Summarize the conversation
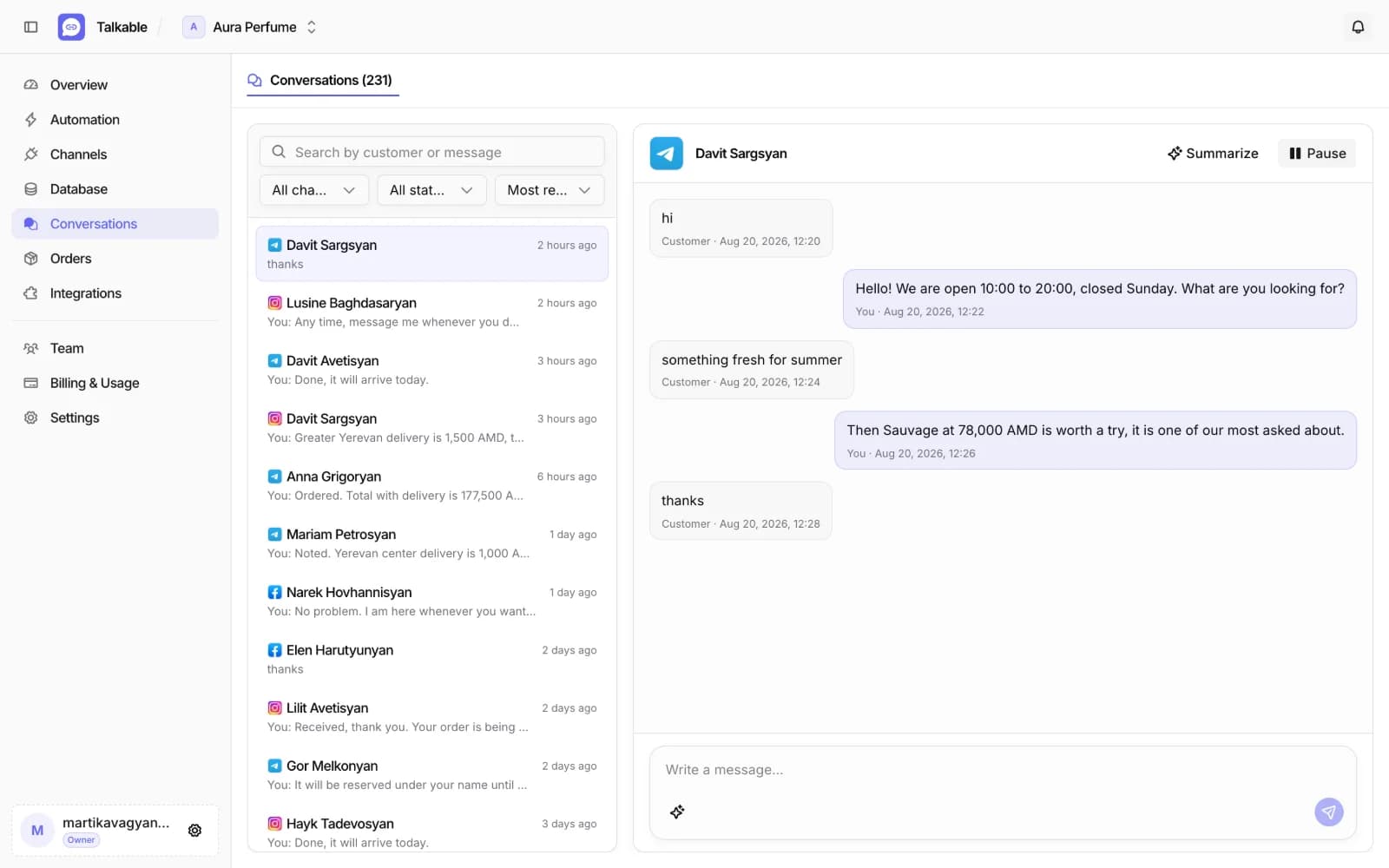Screen dimensions: 1389x868 point(1213,154)
